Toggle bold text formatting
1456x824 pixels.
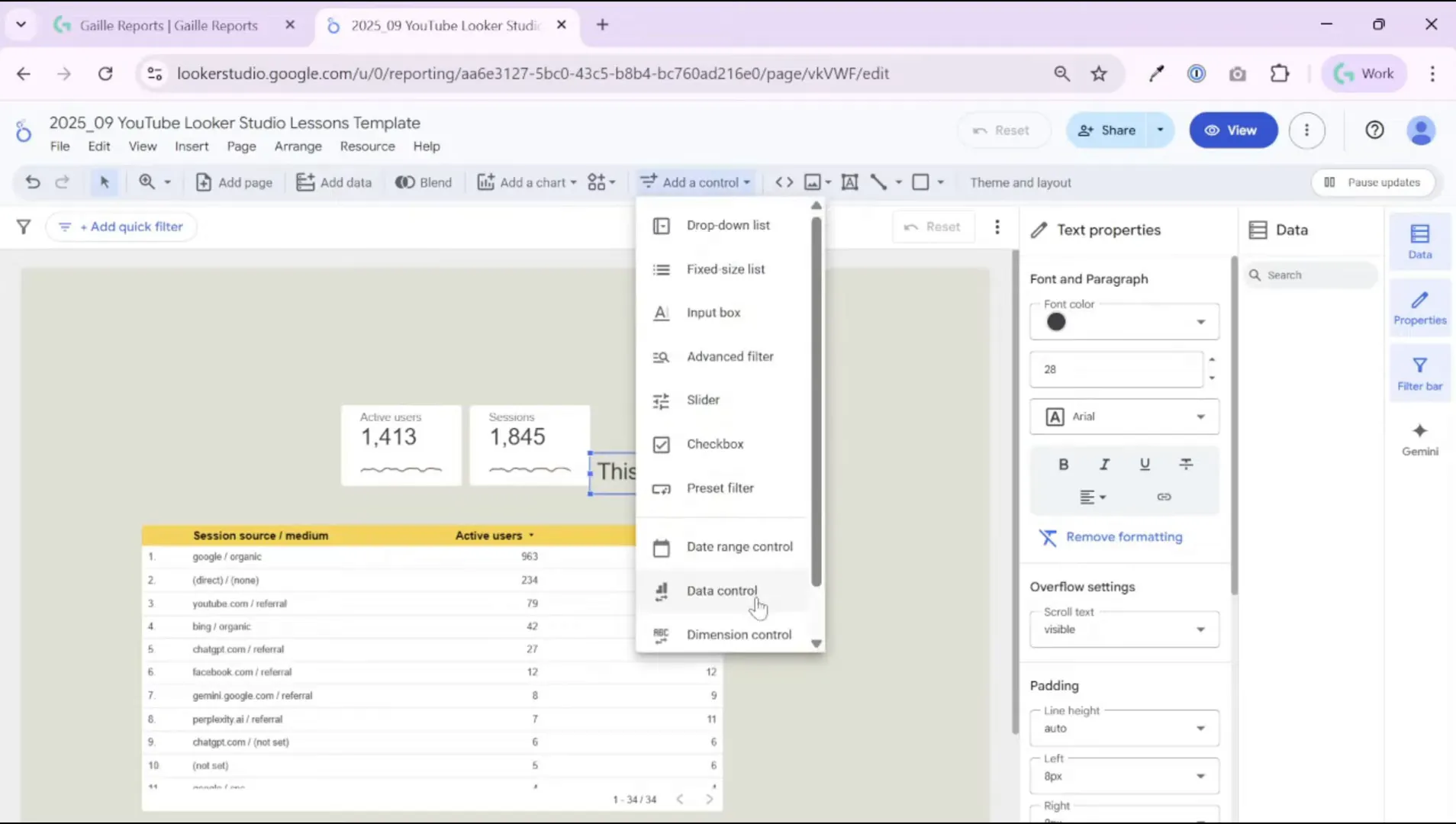[x=1062, y=464]
